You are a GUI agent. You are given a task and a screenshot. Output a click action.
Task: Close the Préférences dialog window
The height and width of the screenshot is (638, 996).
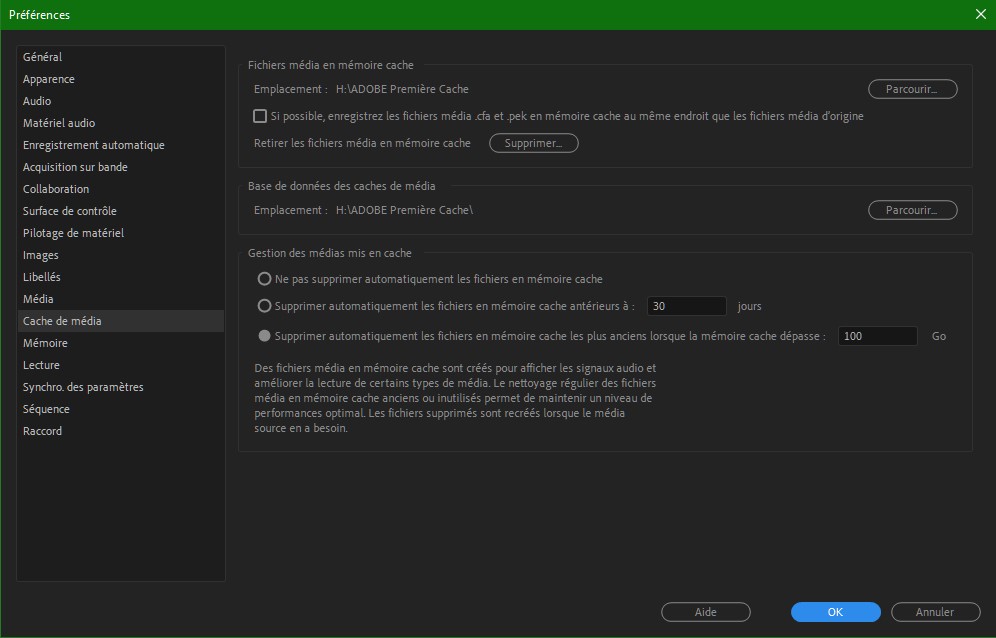pos(979,14)
